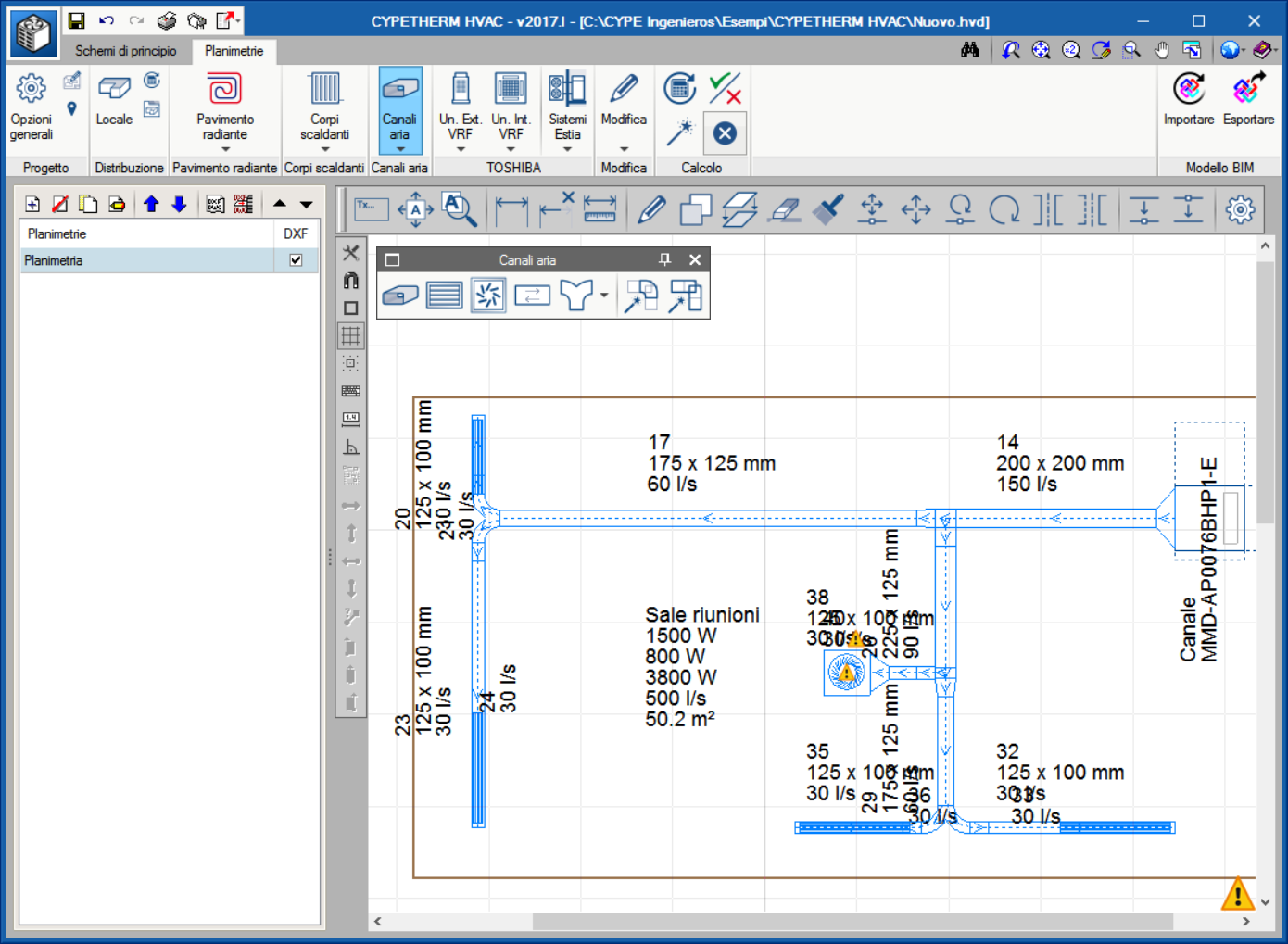
Task: Close the Canali aria floating panel
Action: tap(695, 260)
